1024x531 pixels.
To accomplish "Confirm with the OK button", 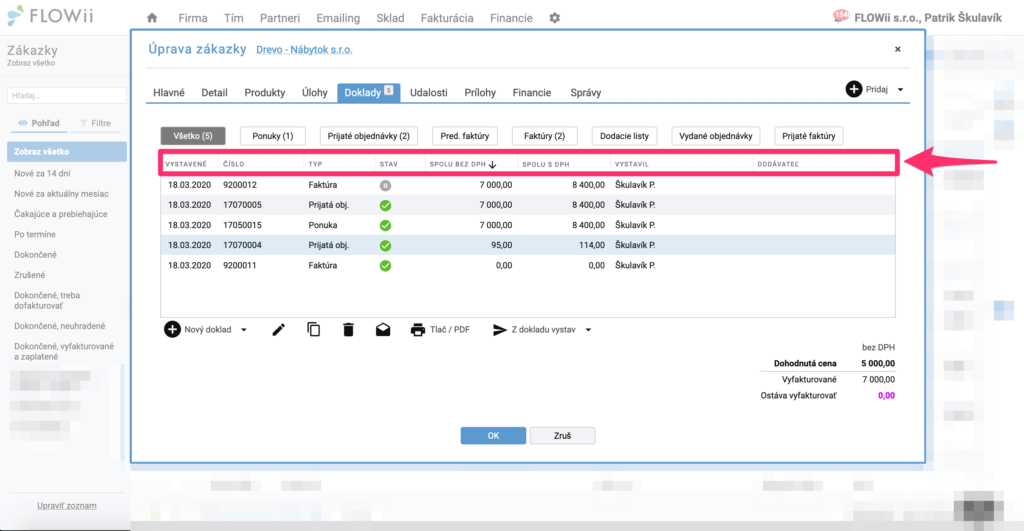I will (x=493, y=436).
